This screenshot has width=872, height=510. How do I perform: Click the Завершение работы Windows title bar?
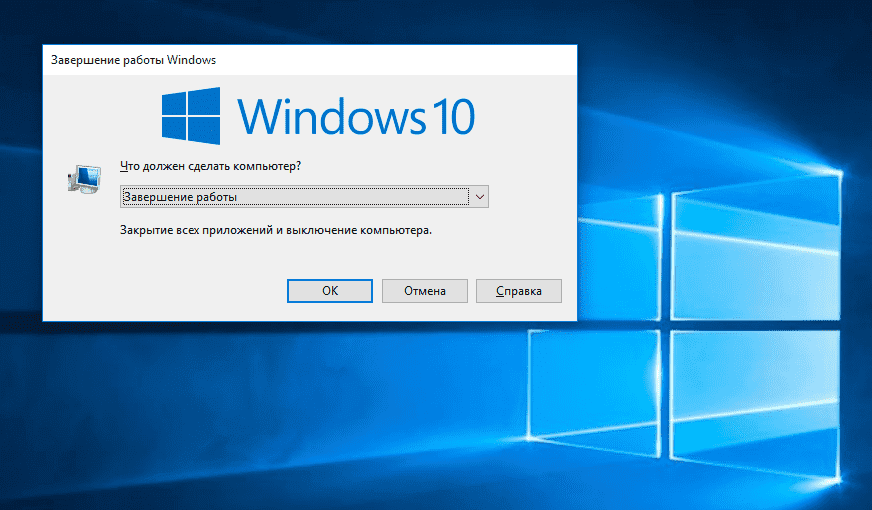[310, 60]
